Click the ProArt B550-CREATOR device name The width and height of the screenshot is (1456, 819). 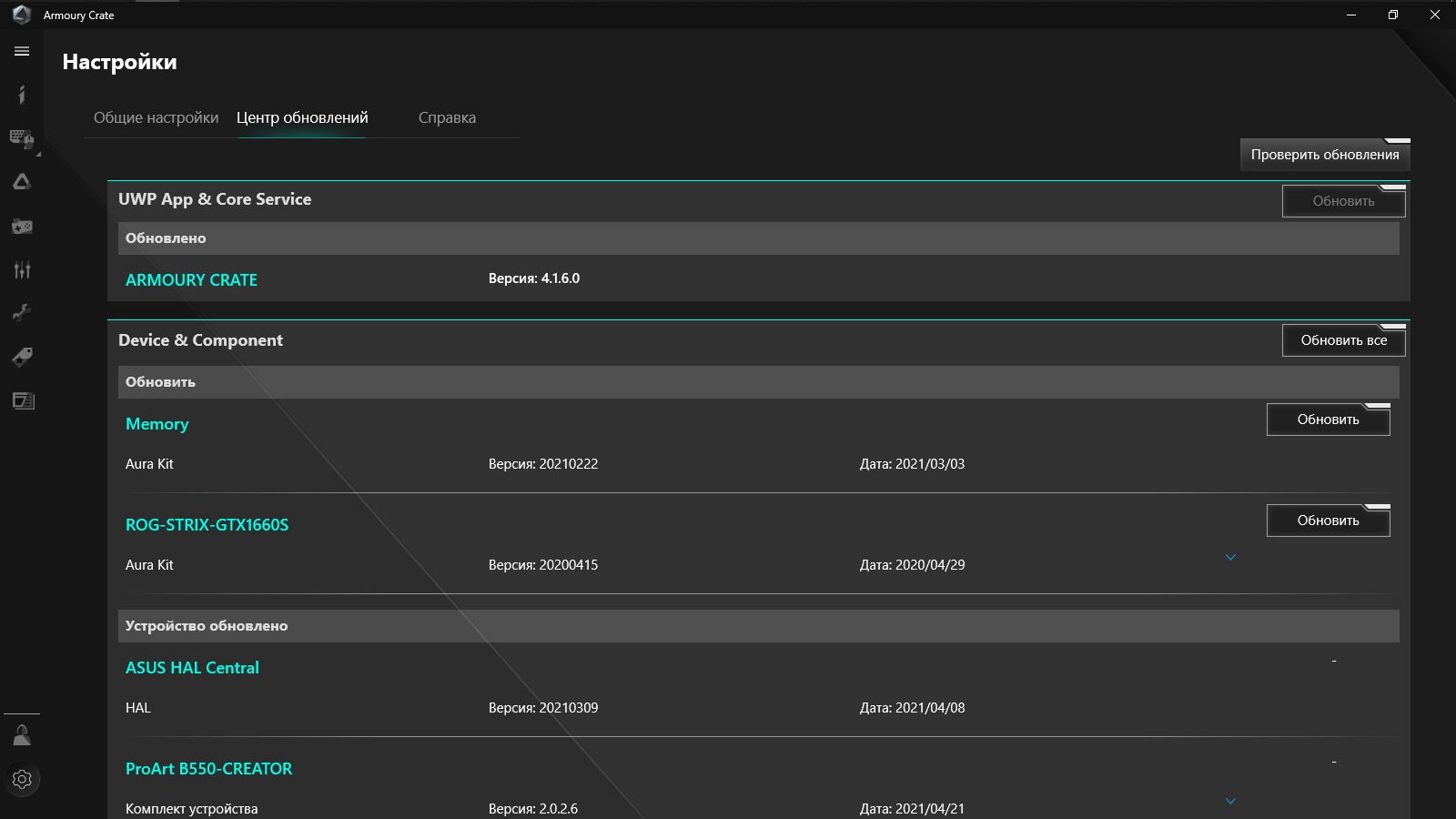[208, 769]
